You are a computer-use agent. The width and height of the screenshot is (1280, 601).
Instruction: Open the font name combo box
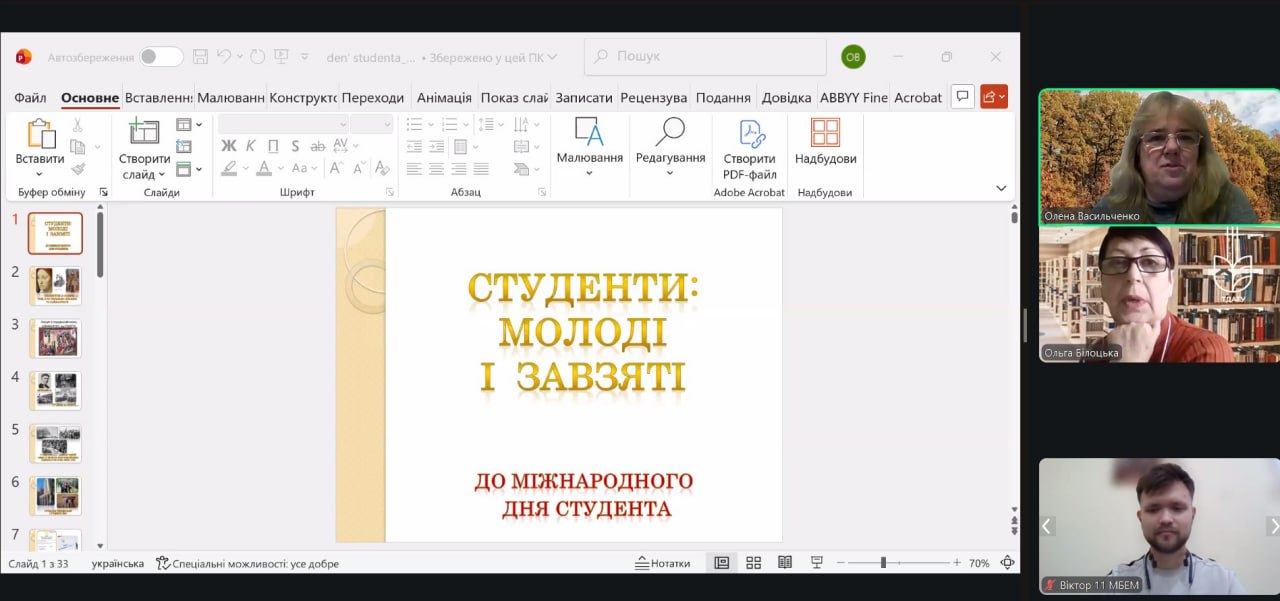283,124
